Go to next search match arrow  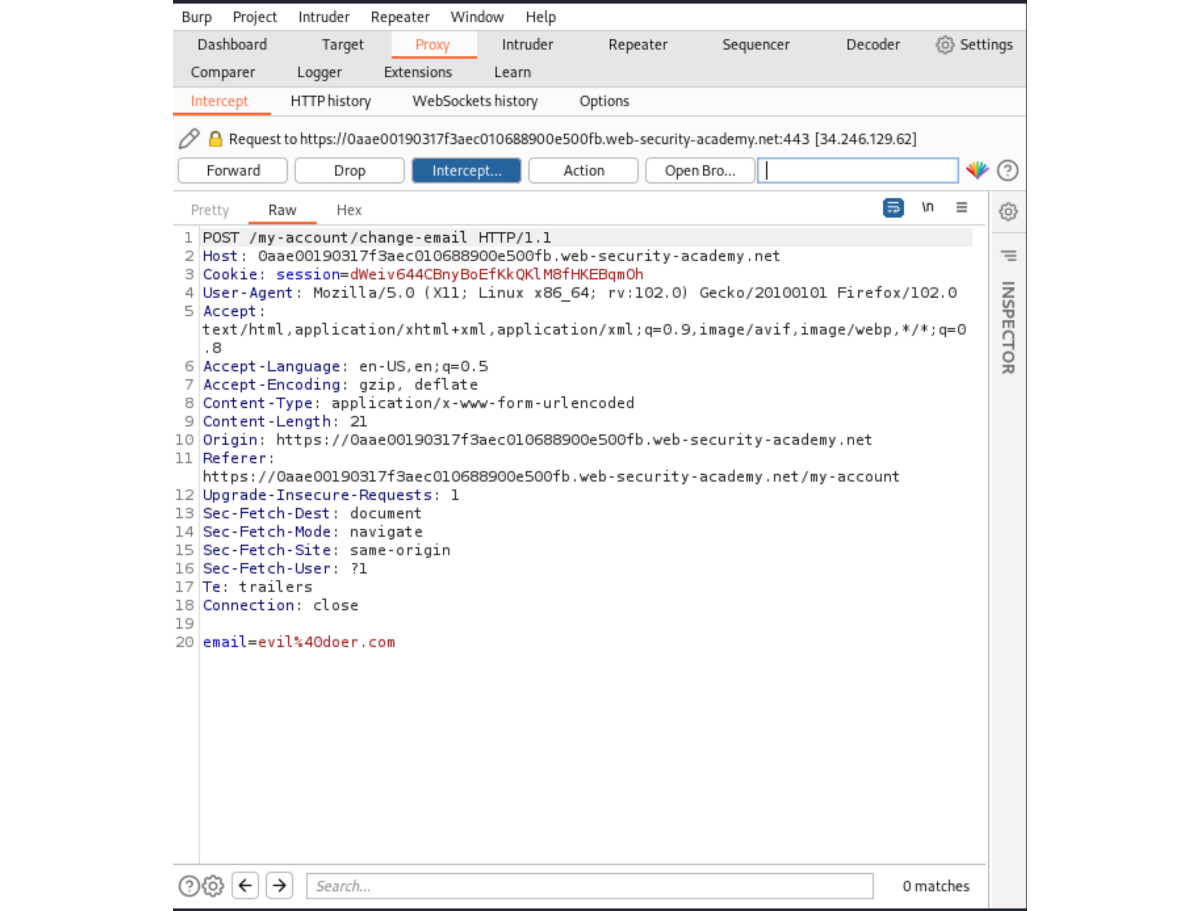coord(280,885)
